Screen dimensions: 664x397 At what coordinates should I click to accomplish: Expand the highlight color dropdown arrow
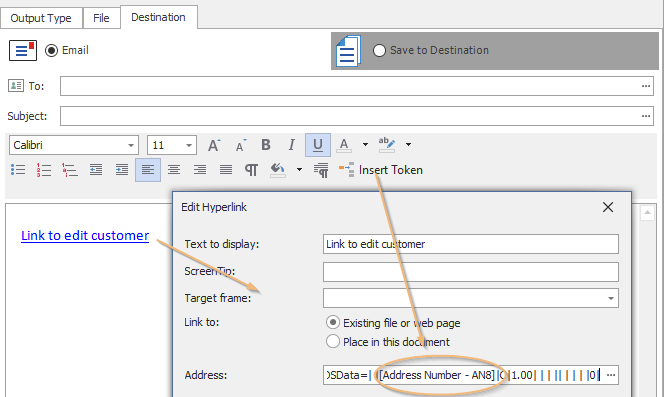[408, 144]
